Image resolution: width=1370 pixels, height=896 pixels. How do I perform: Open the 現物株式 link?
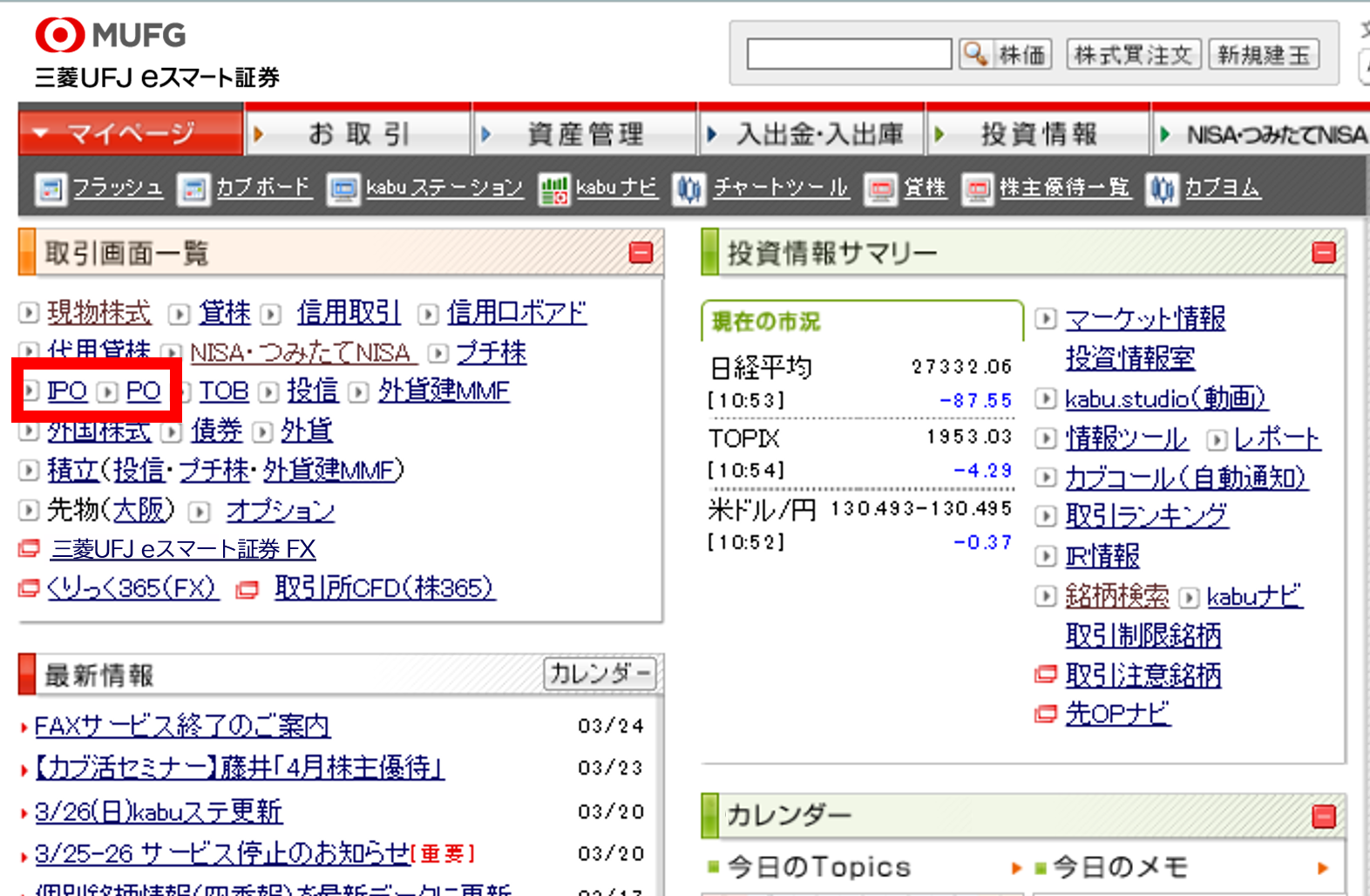pyautogui.click(x=98, y=312)
